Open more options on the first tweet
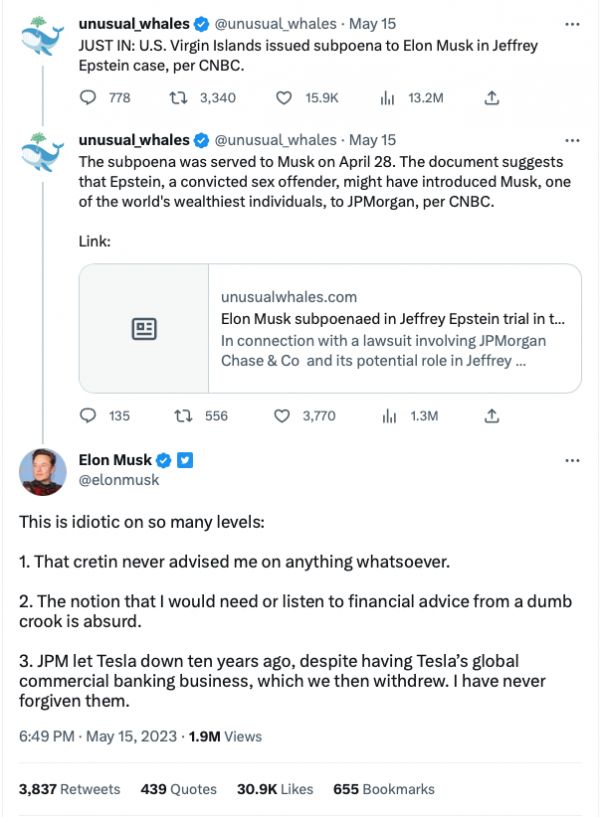This screenshot has height=817, width=600. point(572,22)
